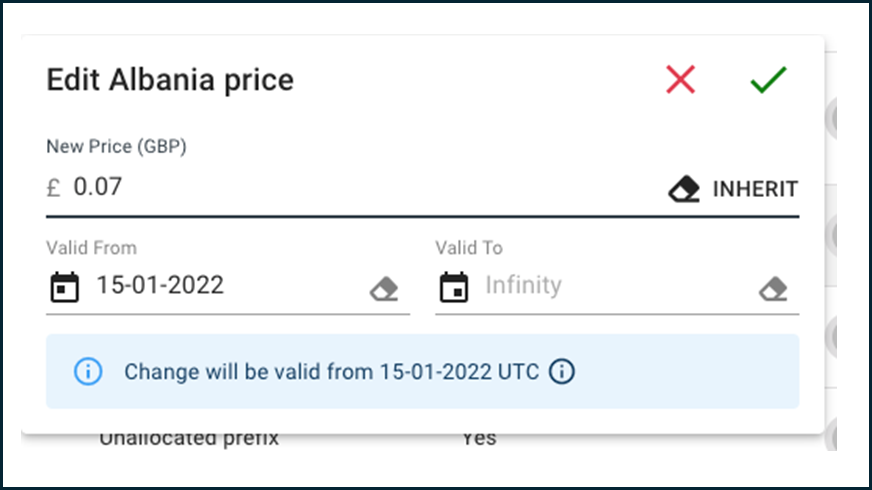Click the 'Valid To' label
The height and width of the screenshot is (490, 872).
[x=469, y=248]
